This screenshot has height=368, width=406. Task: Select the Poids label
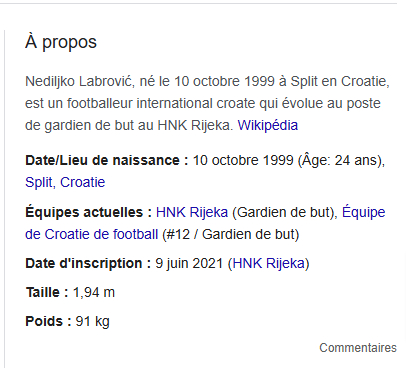[x=48, y=321]
